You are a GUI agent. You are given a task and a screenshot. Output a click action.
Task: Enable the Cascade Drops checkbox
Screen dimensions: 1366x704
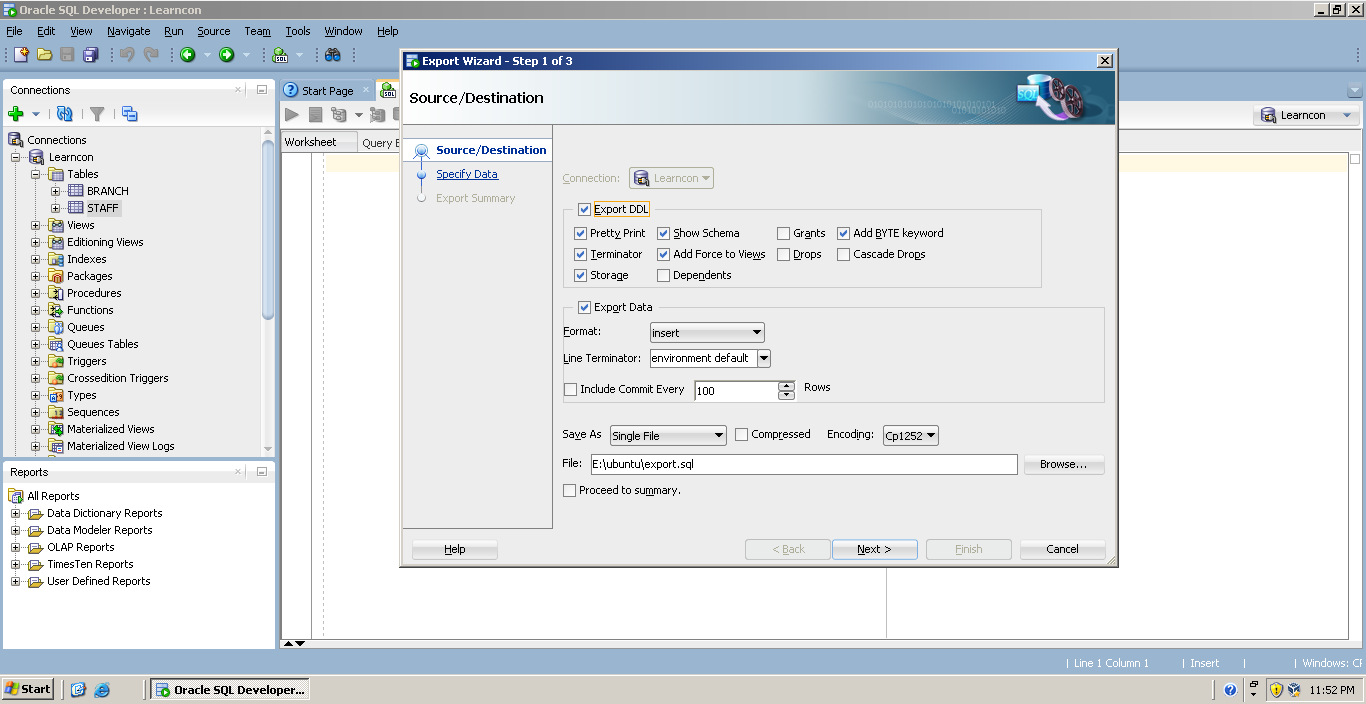(843, 254)
